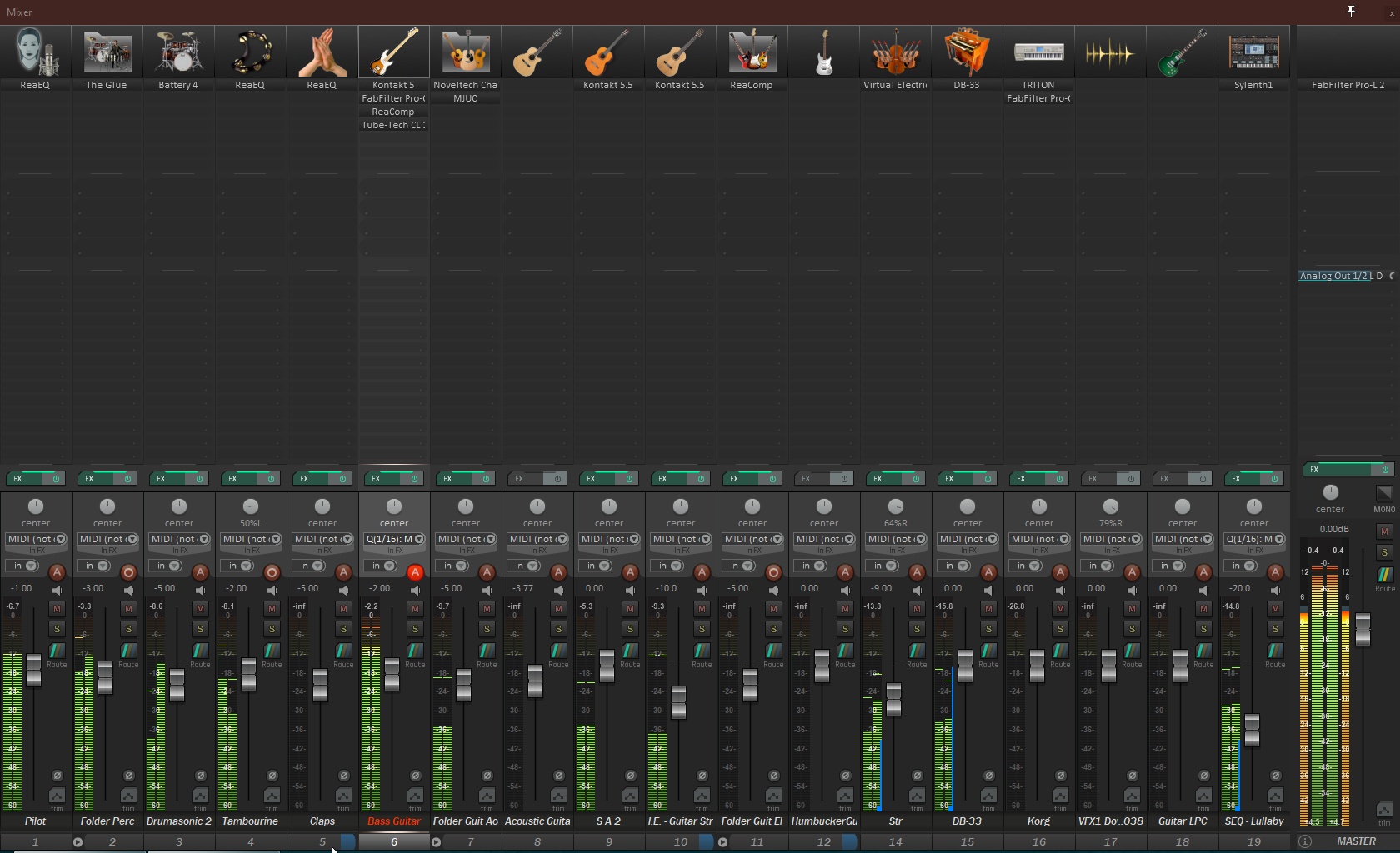This screenshot has height=853, width=1400.
Task: Click the pin icon in the Mixer title bar
Action: point(1351,11)
